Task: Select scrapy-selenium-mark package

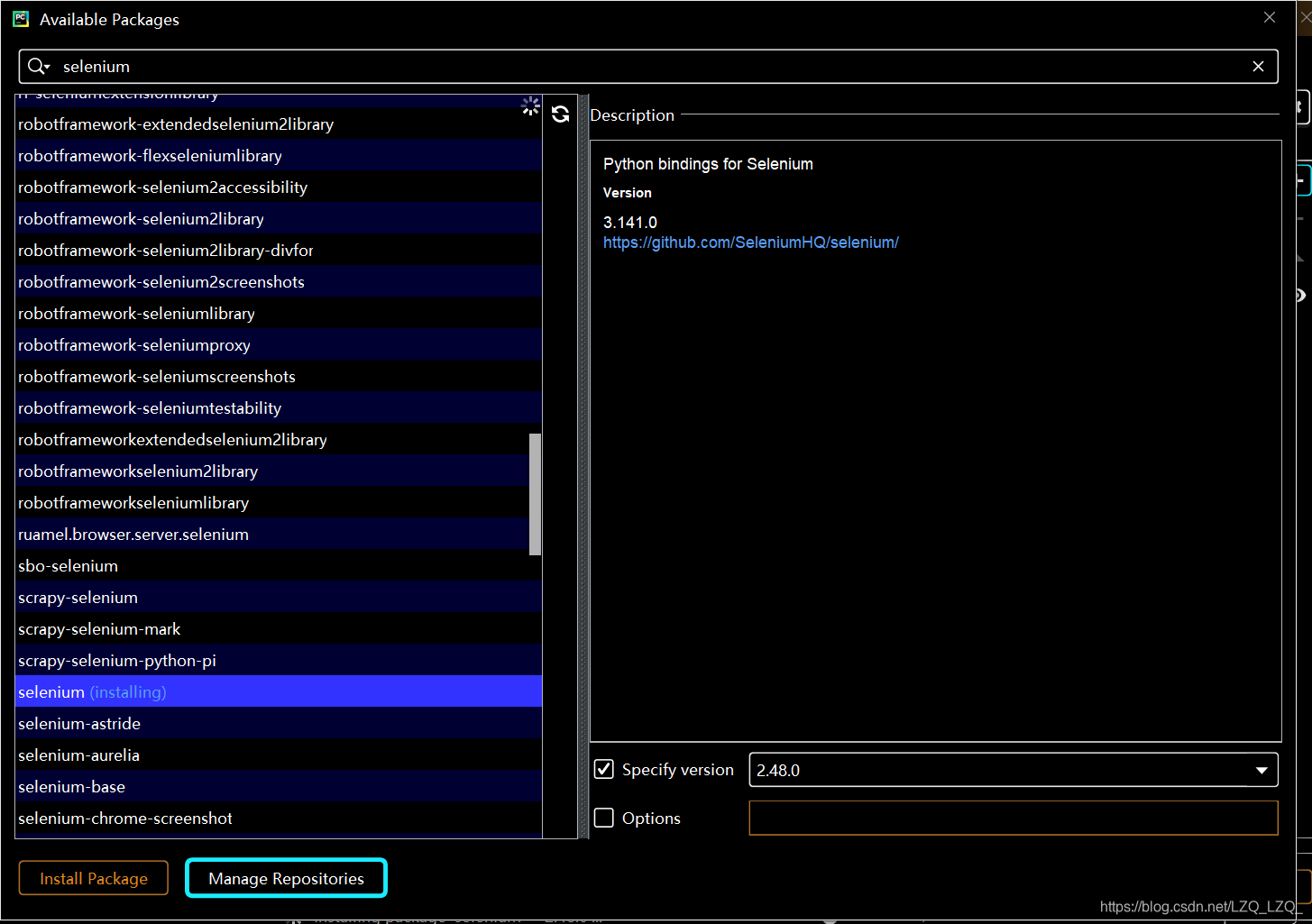Action: 279,628
